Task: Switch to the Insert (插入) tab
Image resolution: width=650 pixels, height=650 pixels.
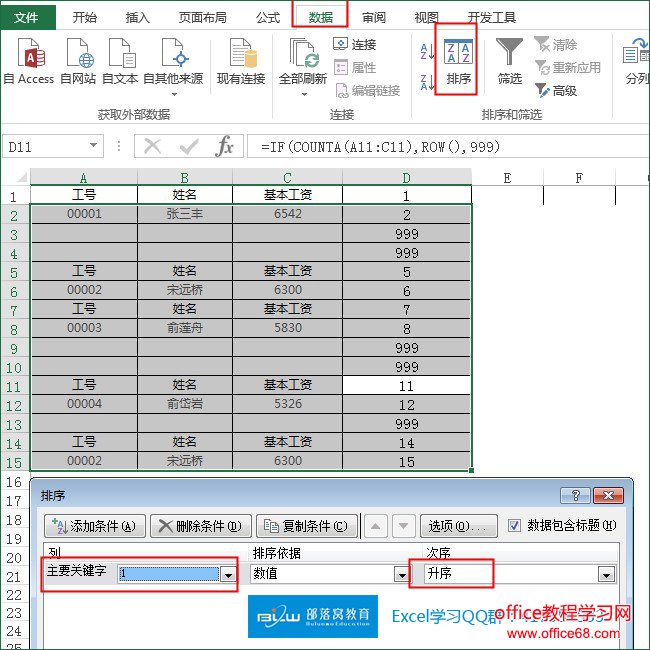Action: (138, 17)
